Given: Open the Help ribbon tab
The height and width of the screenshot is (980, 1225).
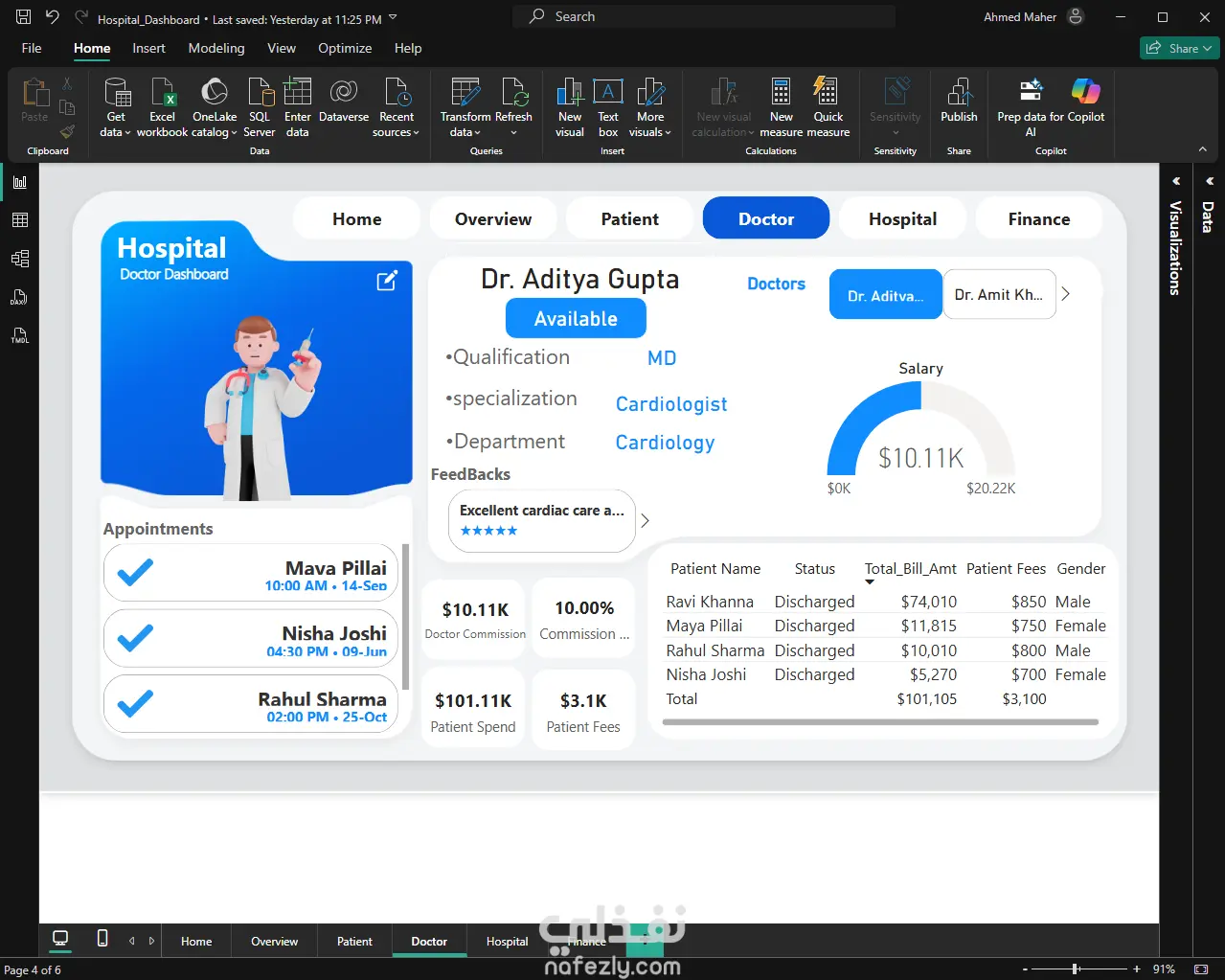Looking at the screenshot, I should coord(408,48).
